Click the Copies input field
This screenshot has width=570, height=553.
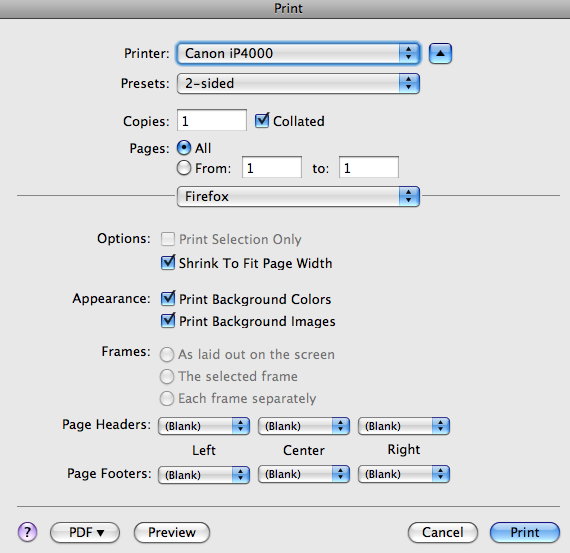pos(212,120)
